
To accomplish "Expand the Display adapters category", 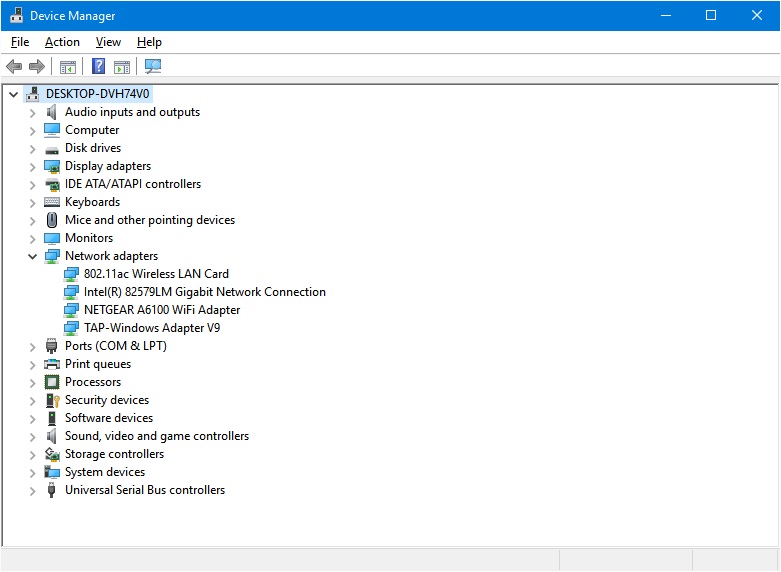I will pyautogui.click(x=32, y=167).
